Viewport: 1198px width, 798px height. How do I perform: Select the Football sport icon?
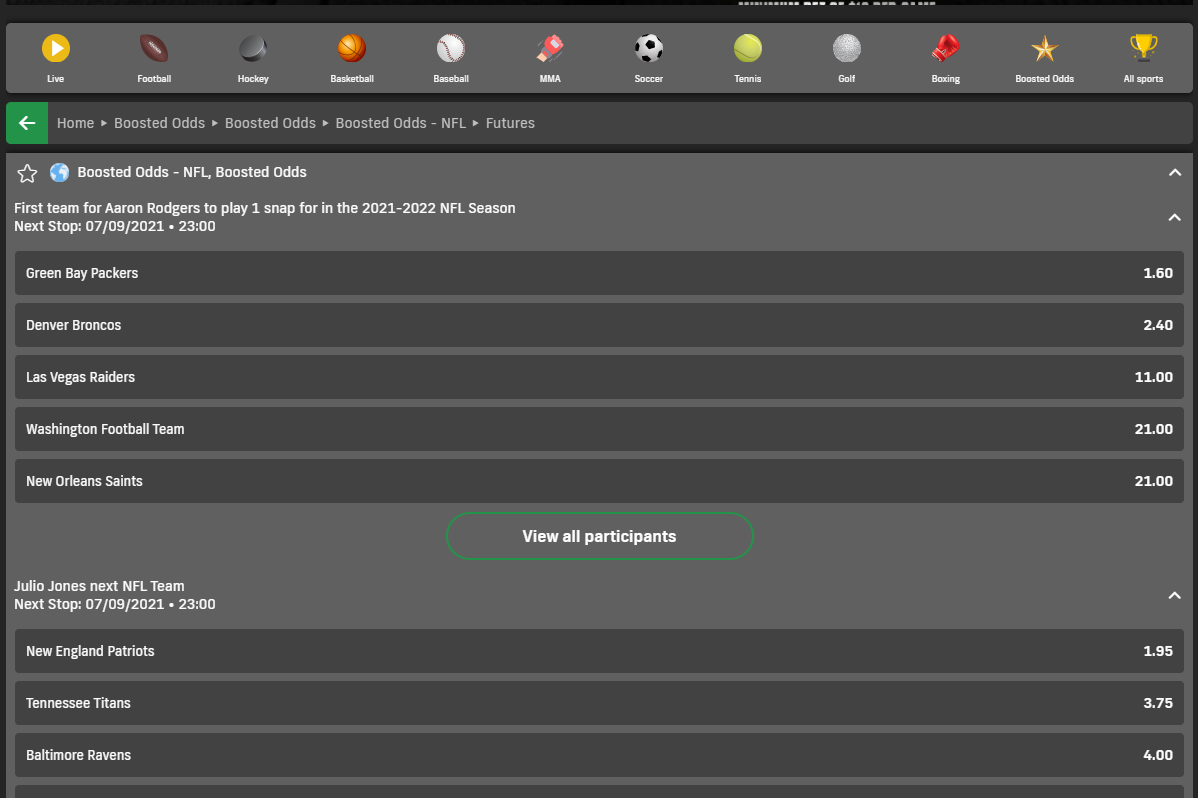[x=154, y=49]
